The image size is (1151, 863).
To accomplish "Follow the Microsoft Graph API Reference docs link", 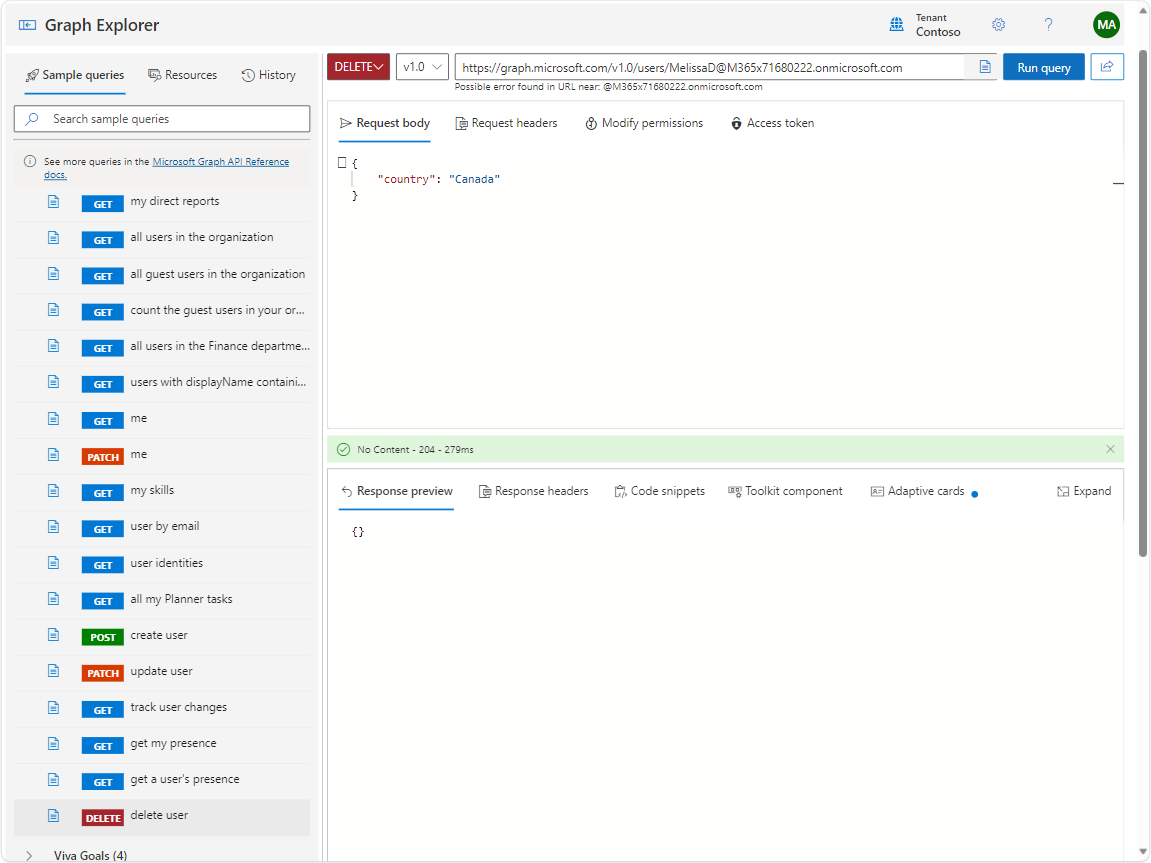I will pos(220,161).
